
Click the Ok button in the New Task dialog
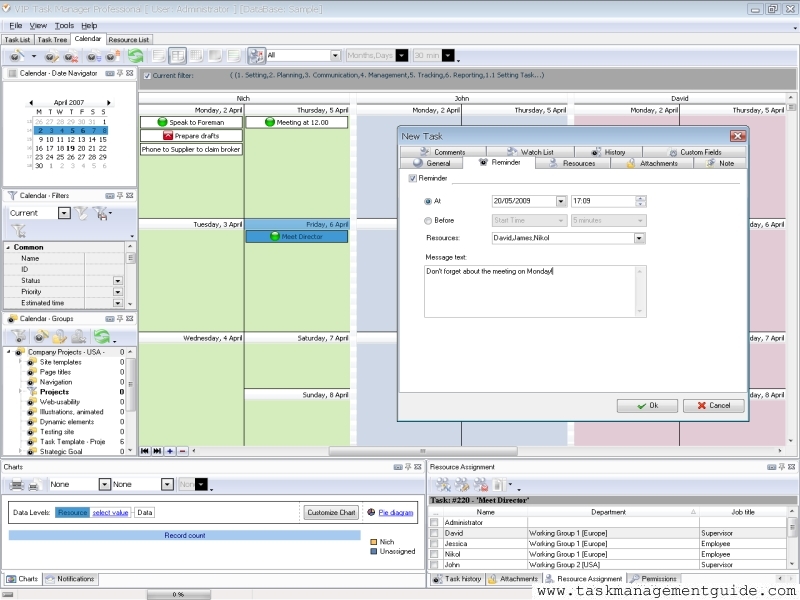coord(647,406)
